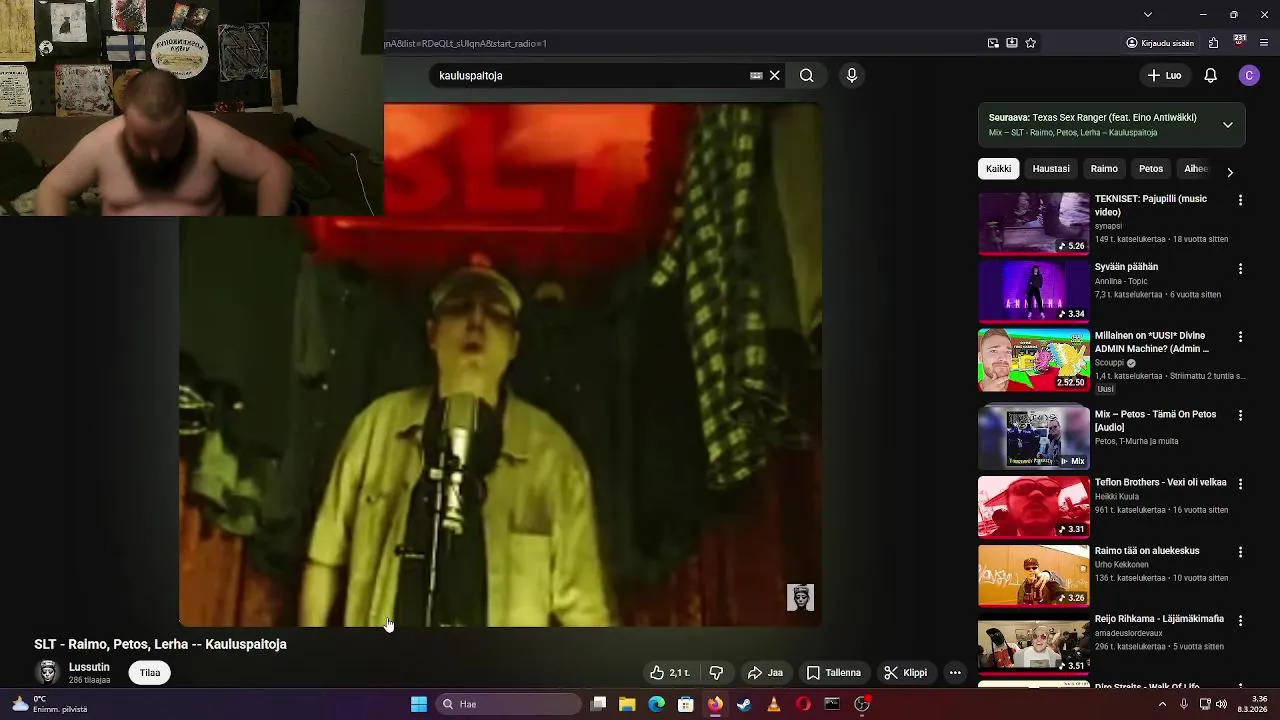
Task: Open YouTube notifications bell
Action: [x=1210, y=75]
